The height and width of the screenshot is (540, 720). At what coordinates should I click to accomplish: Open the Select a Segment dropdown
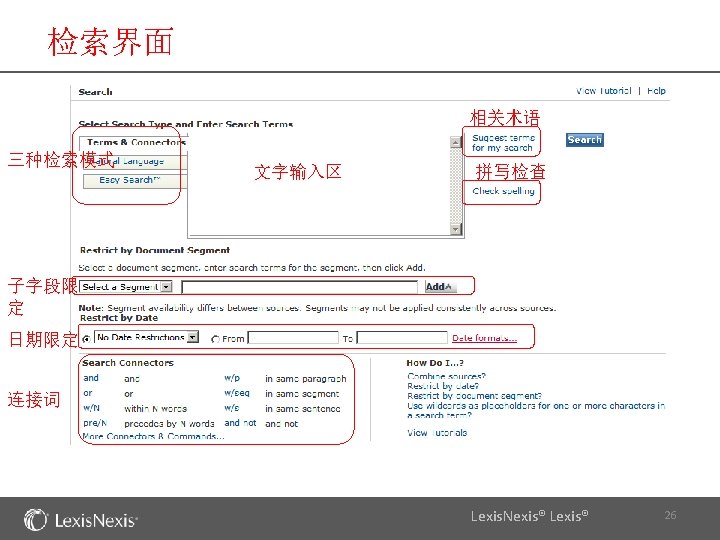(x=126, y=287)
